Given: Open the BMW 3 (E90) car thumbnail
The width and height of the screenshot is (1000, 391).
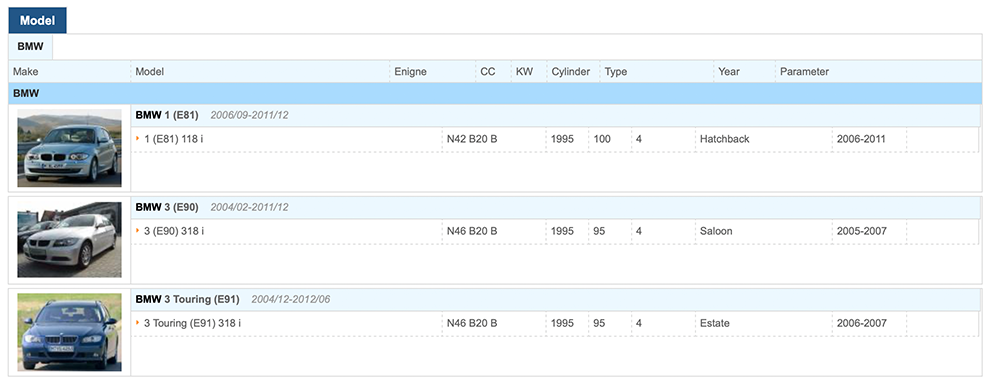Looking at the screenshot, I should click(70, 240).
